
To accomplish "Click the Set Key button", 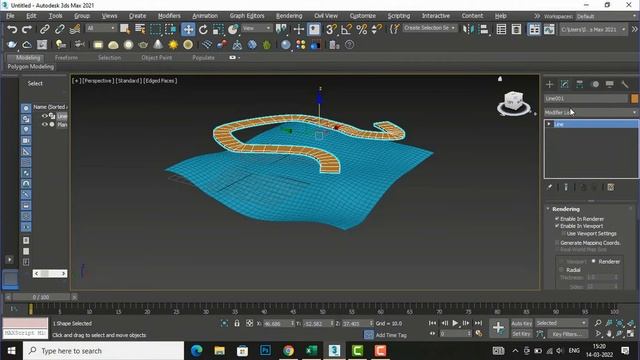I will 522,333.
